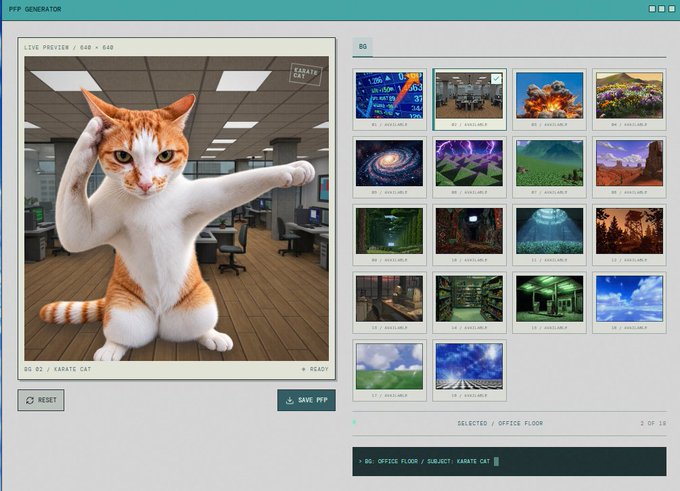Click the Reset button
The height and width of the screenshot is (491, 680).
pos(41,400)
